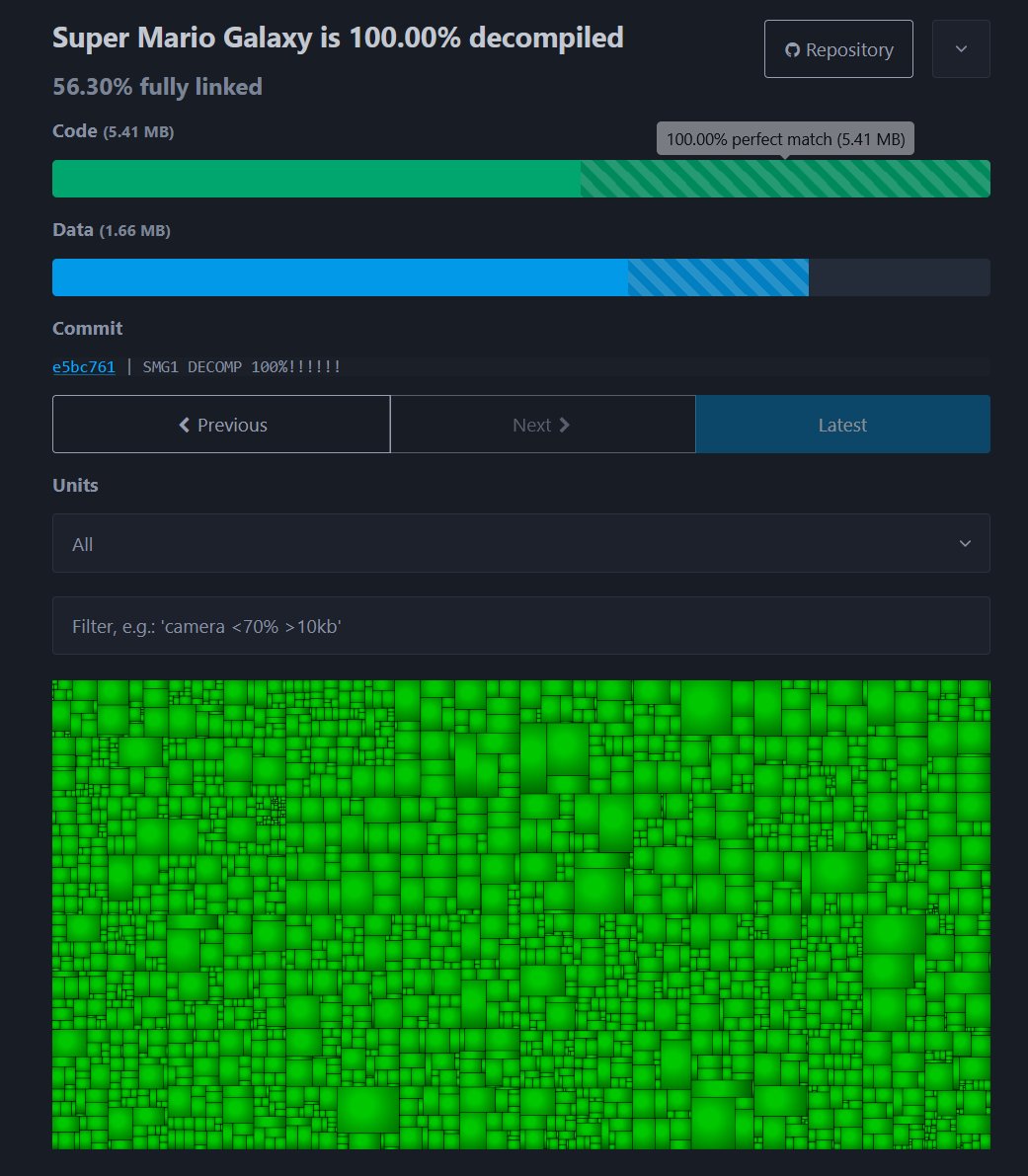Click the 'Data (1.66 MB)' label
Viewport: 1028px width, 1176px height.
click(112, 229)
